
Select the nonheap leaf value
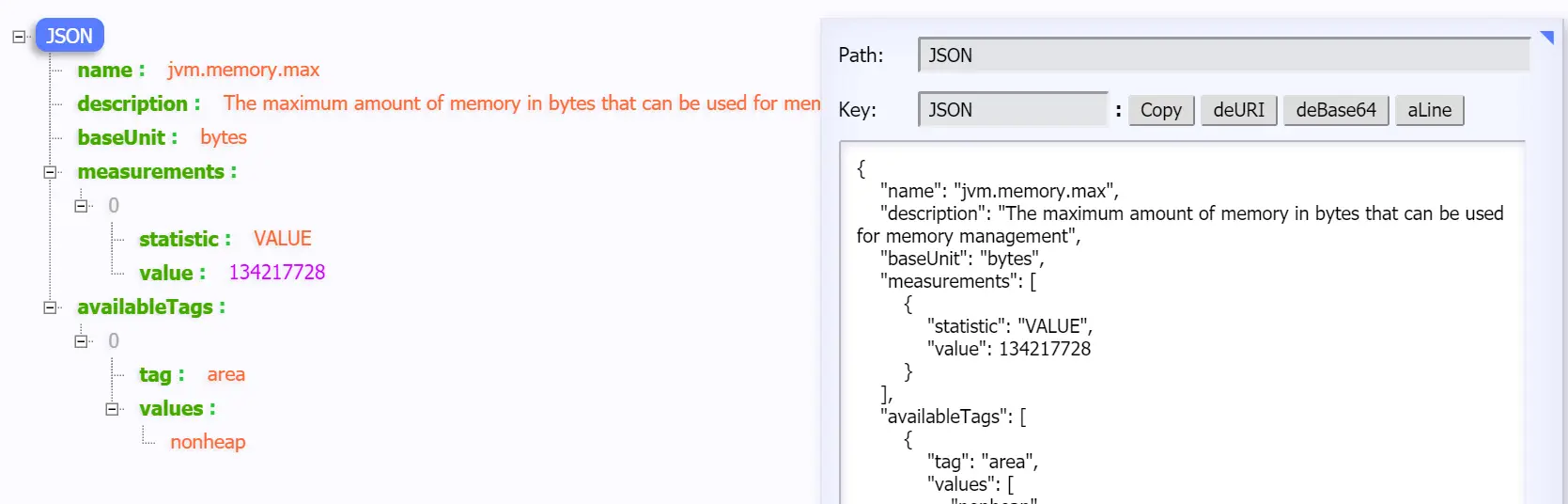tap(208, 442)
